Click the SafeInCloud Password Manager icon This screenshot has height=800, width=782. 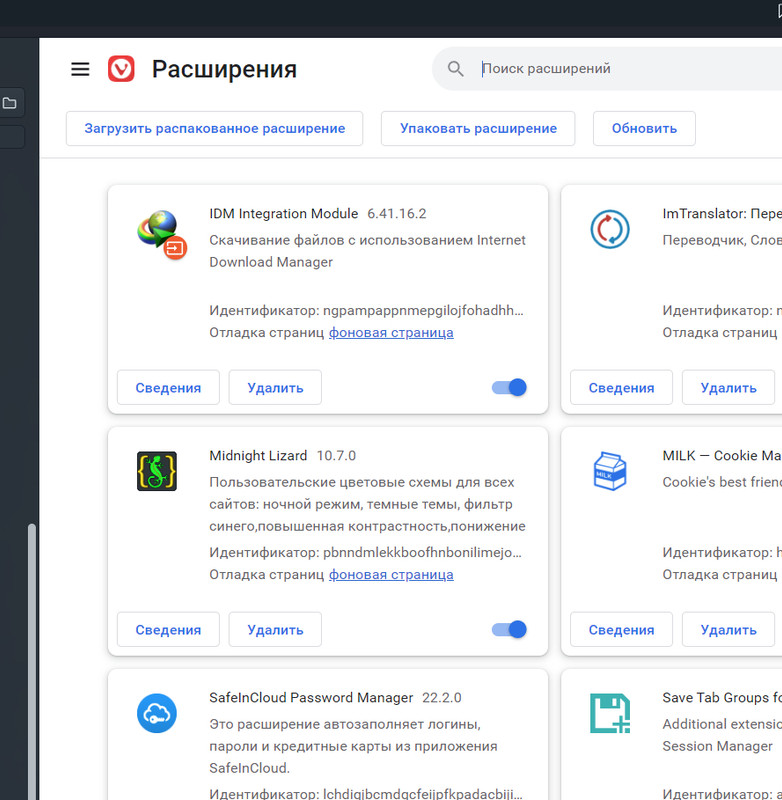click(x=157, y=713)
